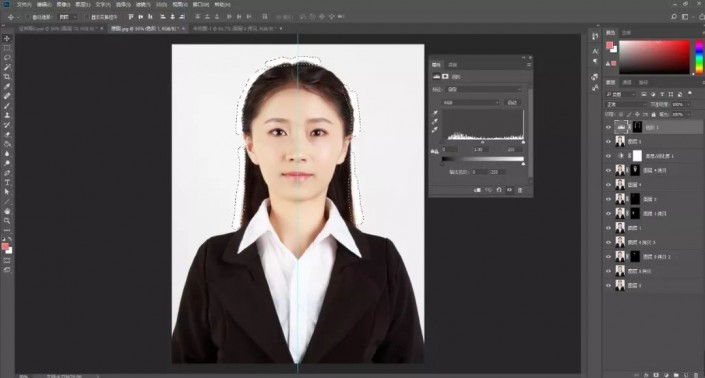The width and height of the screenshot is (705, 378).
Task: Open the collapsed Character panel icon
Action: [x=595, y=51]
